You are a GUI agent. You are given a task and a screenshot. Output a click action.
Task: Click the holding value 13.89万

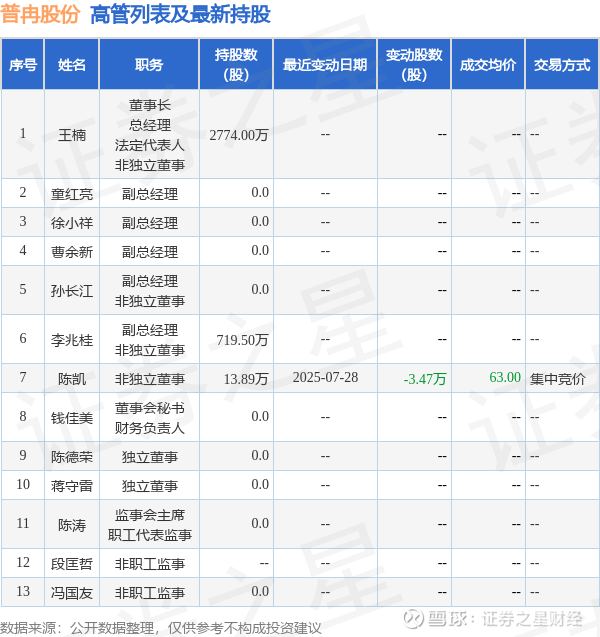(246, 379)
